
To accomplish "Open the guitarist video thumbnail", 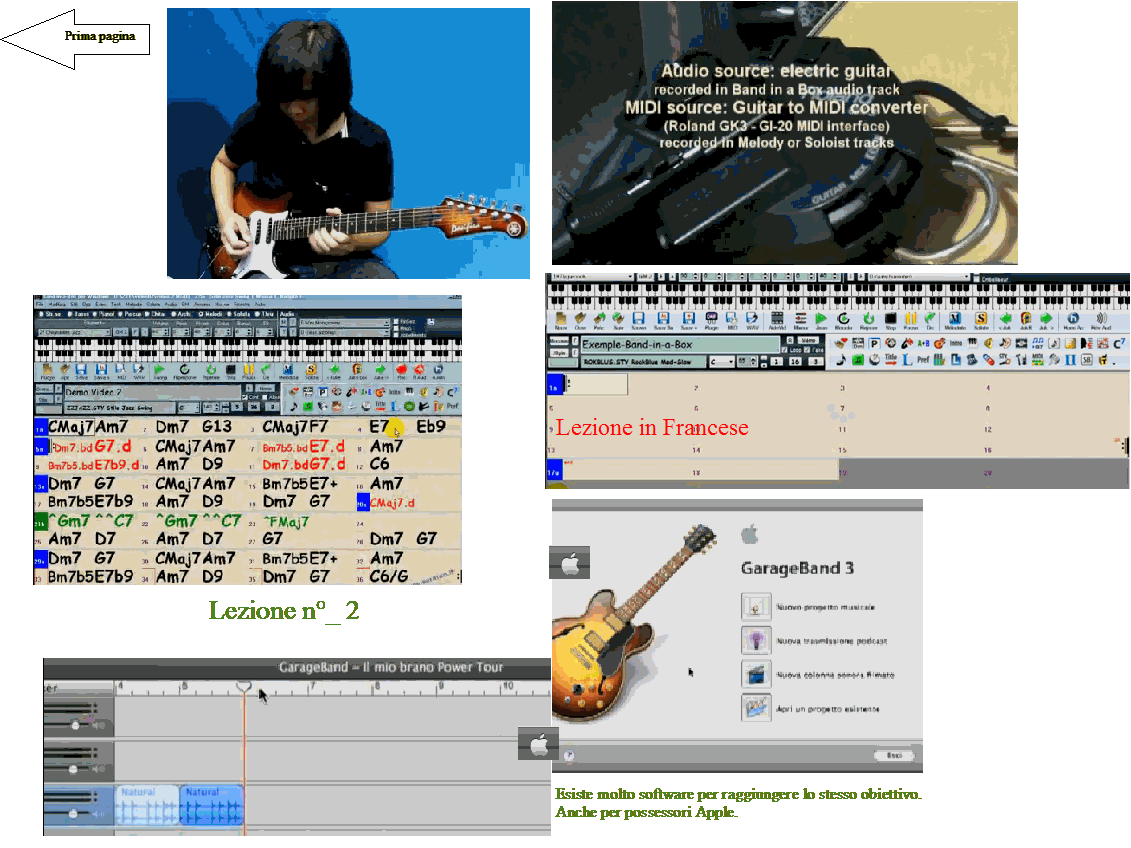I will click(x=348, y=143).
